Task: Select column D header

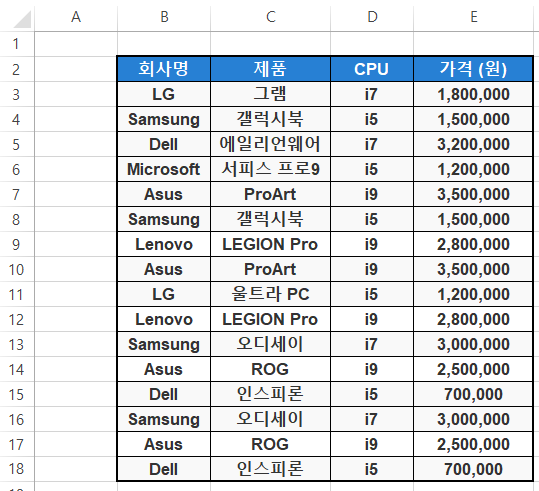Action: pos(372,16)
